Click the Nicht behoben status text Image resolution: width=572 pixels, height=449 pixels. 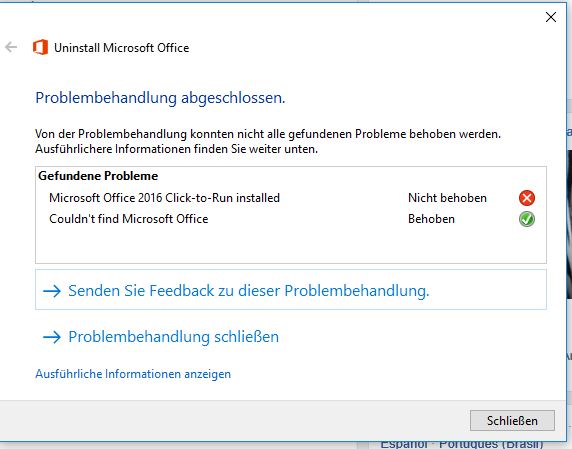(447, 198)
